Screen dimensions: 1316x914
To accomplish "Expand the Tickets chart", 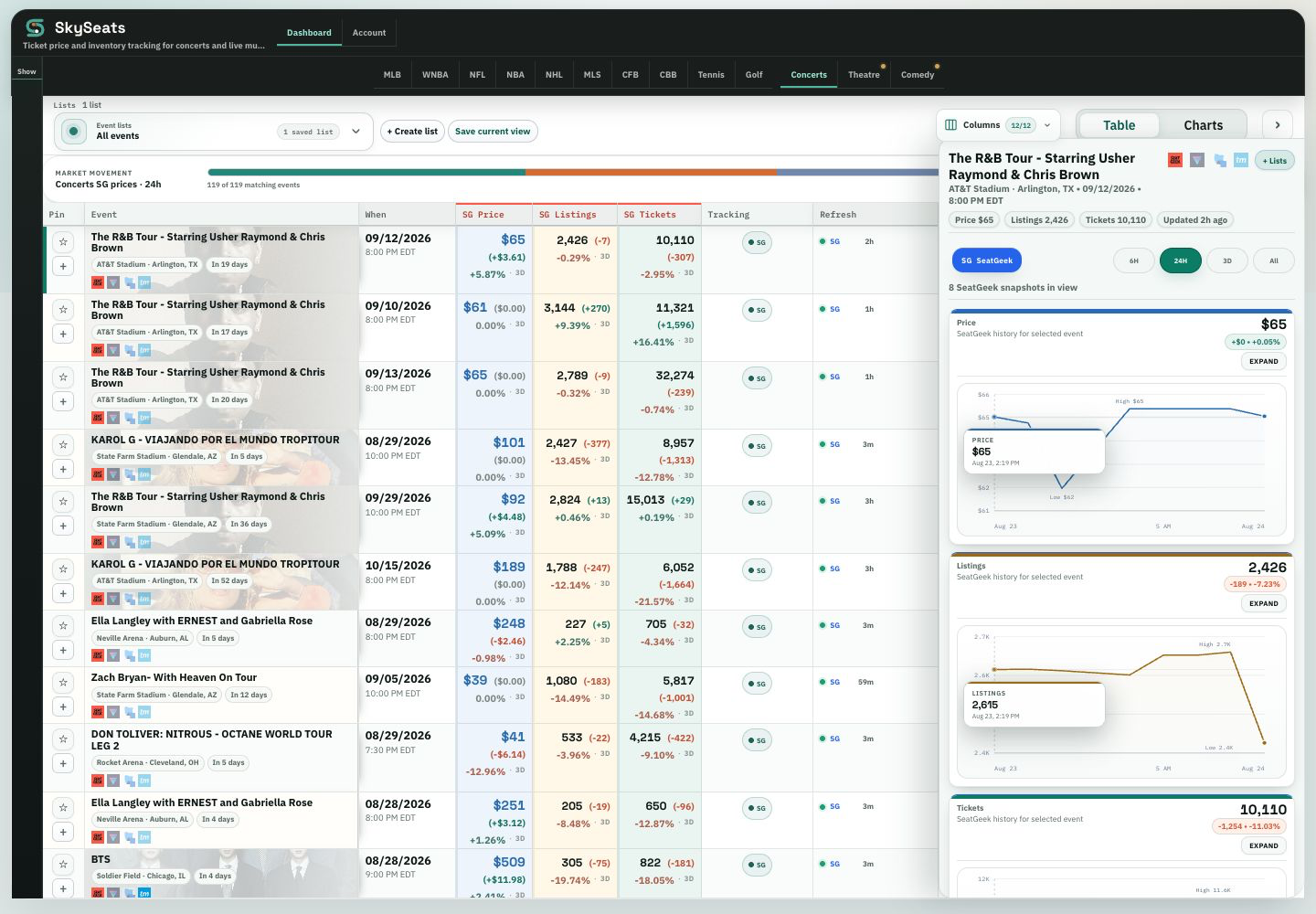I will point(1264,845).
